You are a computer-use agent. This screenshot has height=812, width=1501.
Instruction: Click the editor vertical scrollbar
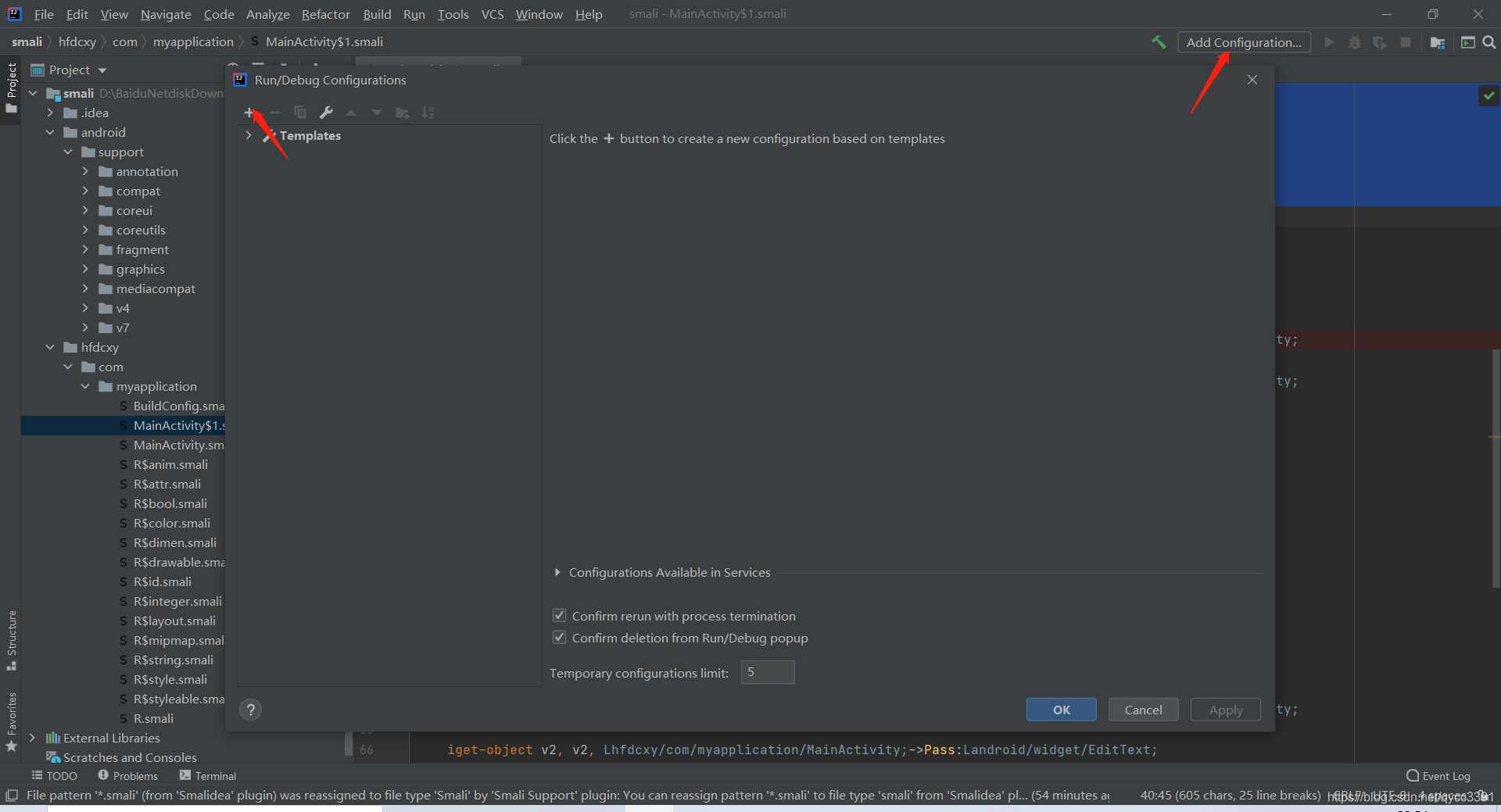1496,469
